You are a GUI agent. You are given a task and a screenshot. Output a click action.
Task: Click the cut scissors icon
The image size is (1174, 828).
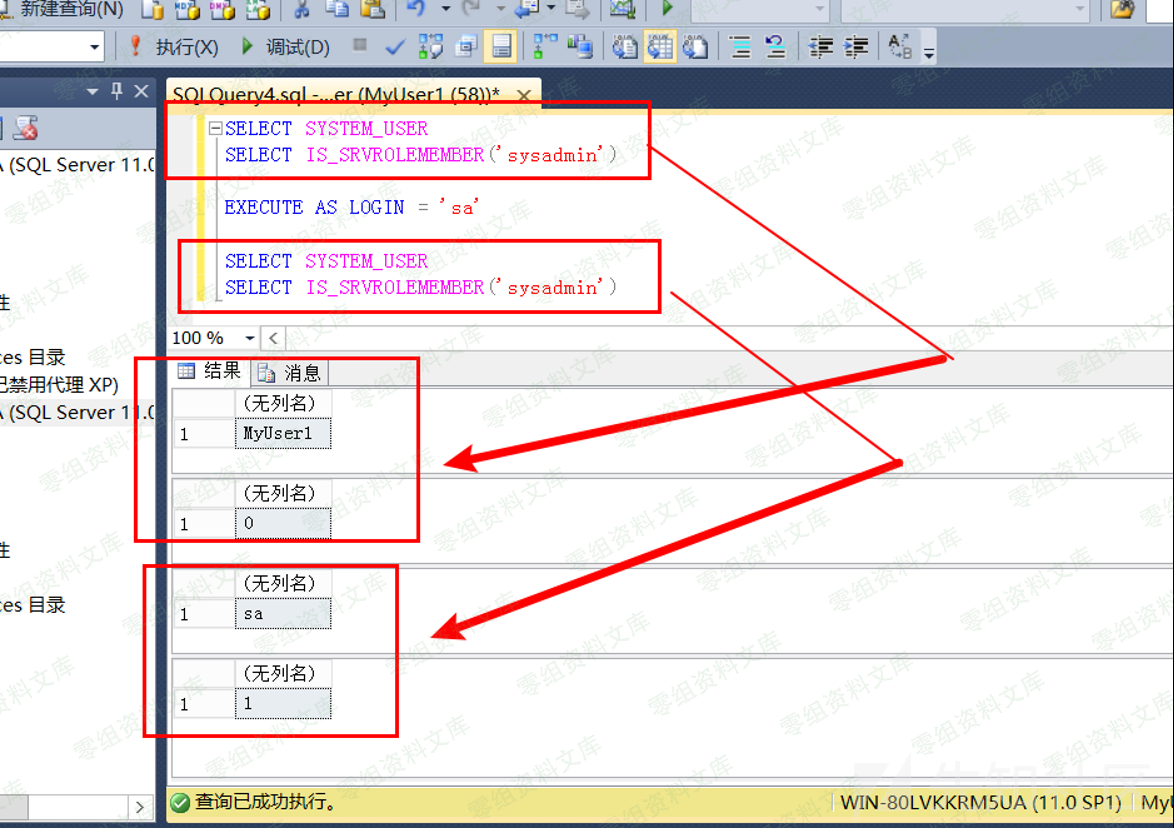click(301, 10)
